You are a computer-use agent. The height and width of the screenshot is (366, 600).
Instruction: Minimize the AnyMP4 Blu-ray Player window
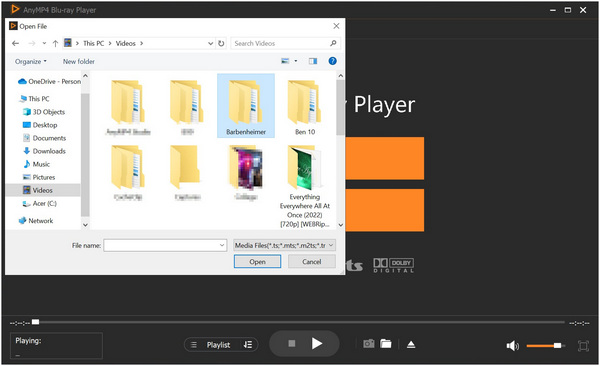point(553,10)
